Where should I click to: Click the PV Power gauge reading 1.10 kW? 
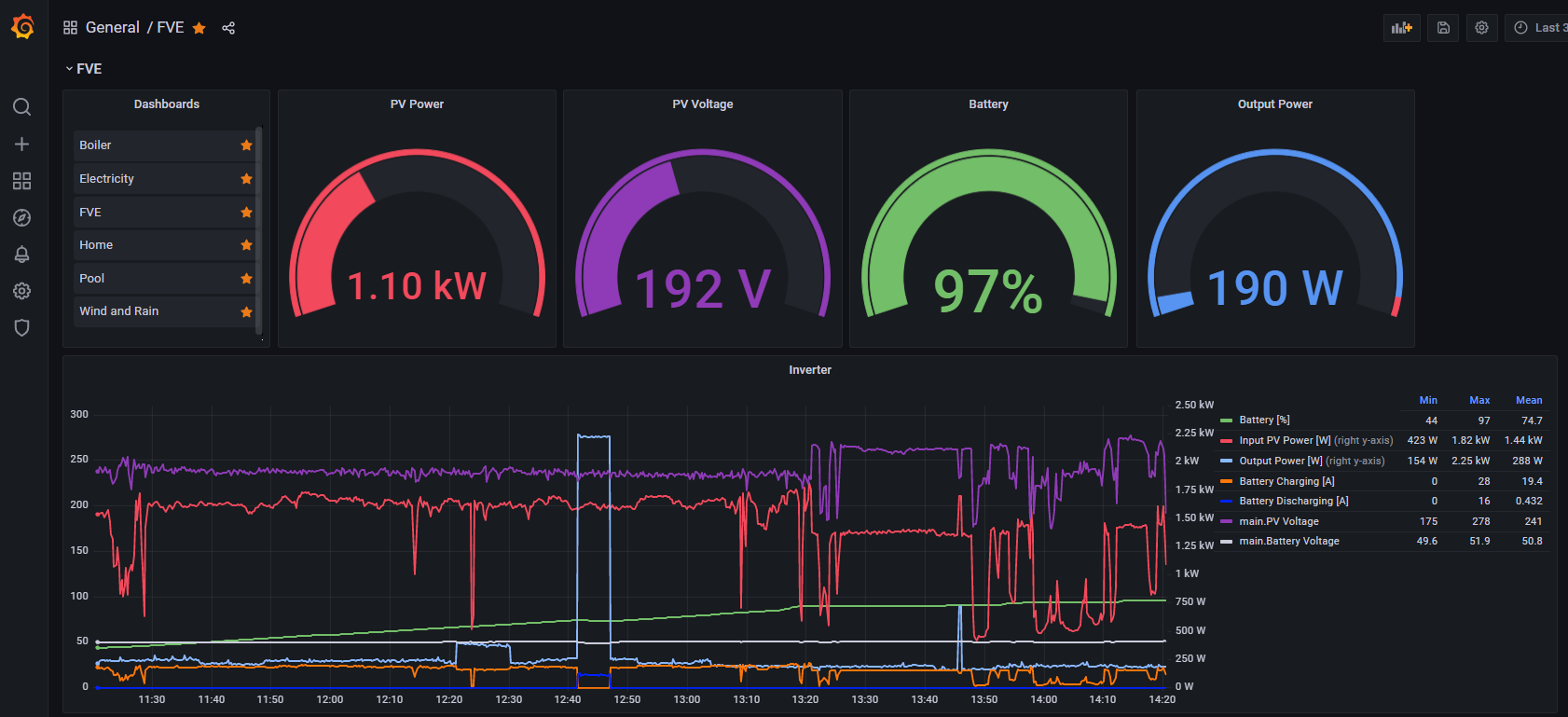pyautogui.click(x=417, y=286)
